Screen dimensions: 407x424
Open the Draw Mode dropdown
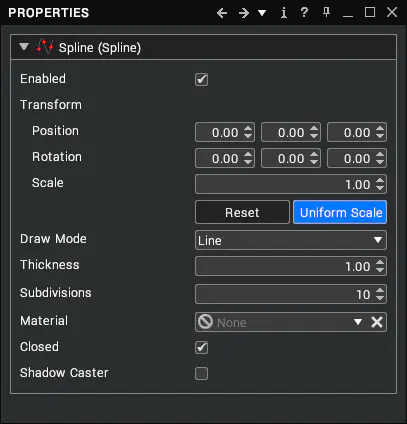(x=291, y=240)
